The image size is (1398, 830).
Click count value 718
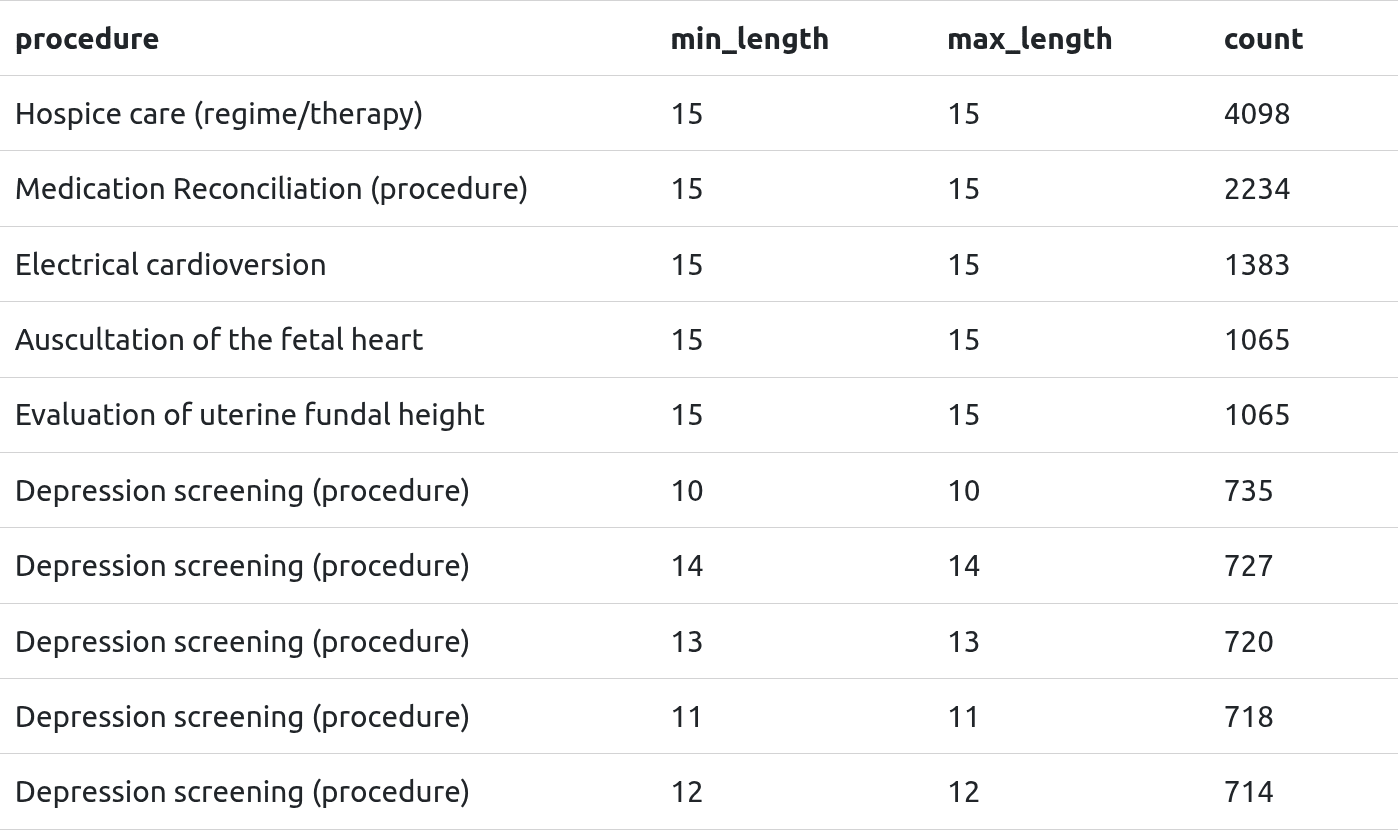point(1248,717)
